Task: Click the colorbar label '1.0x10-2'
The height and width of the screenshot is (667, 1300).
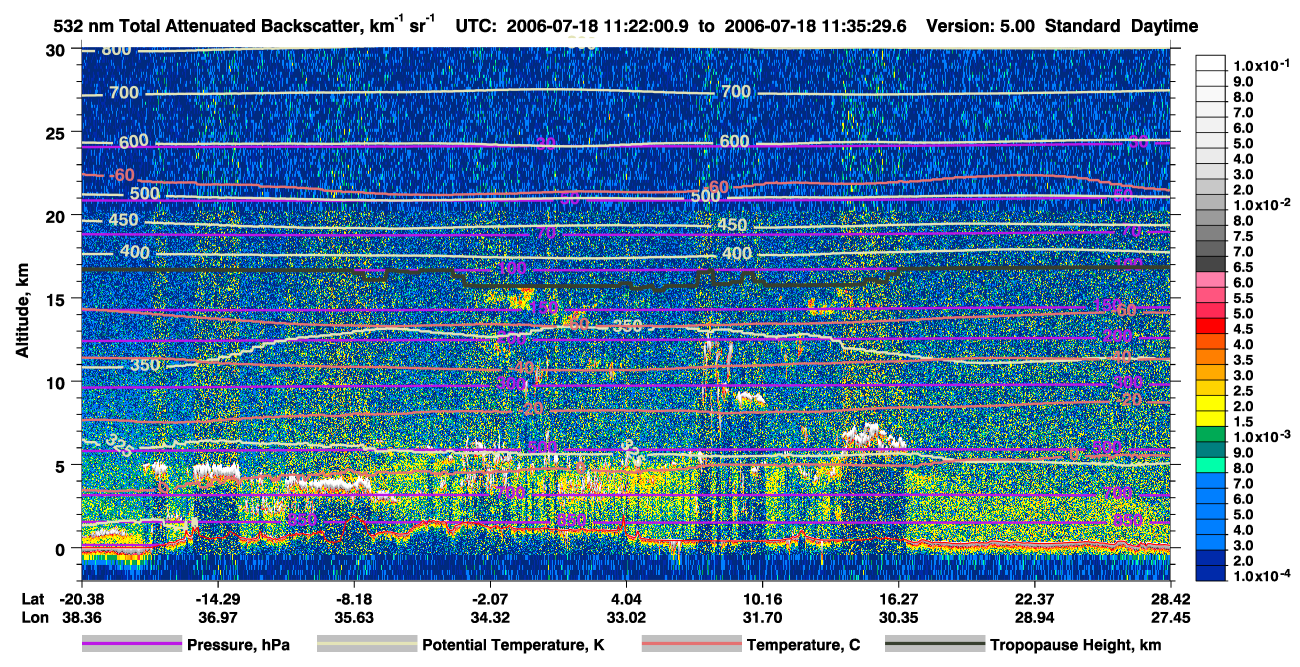Action: click(x=1260, y=205)
